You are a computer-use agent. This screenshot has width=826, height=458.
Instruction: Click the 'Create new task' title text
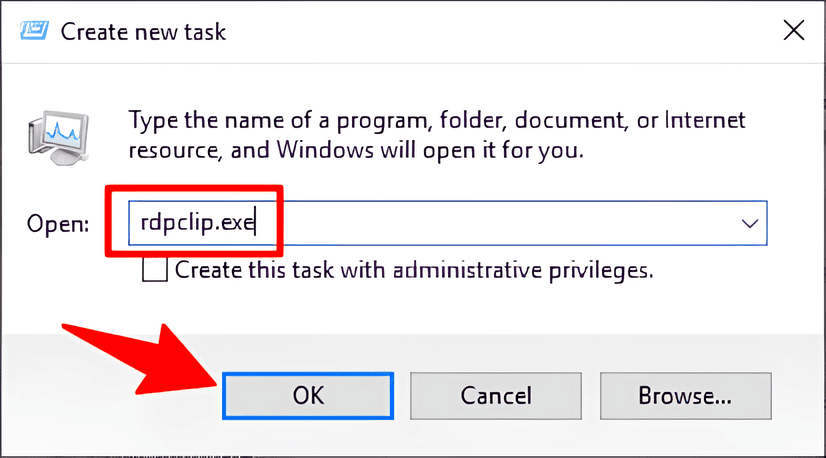click(144, 31)
